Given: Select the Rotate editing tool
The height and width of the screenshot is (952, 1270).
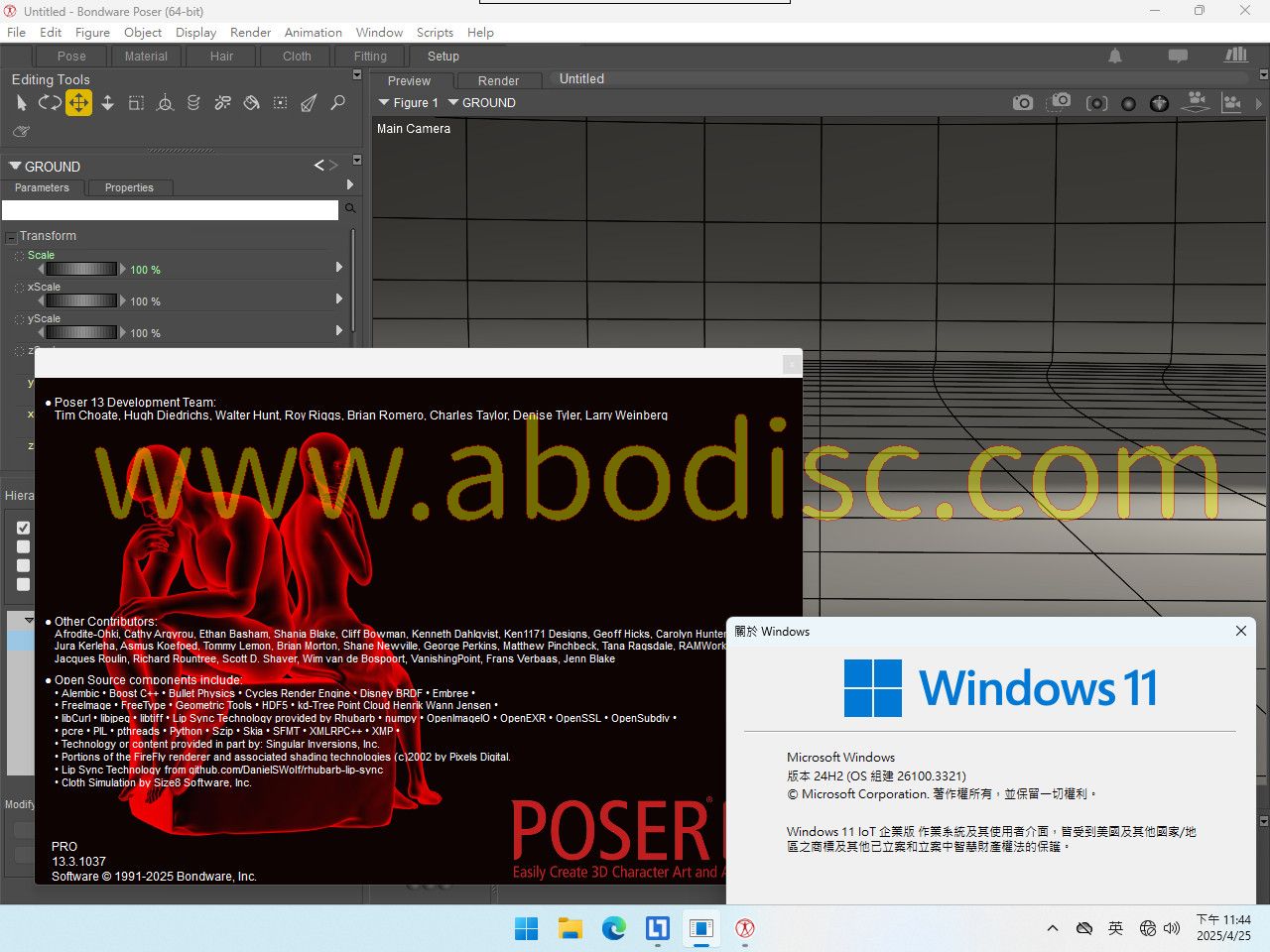Looking at the screenshot, I should 50,102.
